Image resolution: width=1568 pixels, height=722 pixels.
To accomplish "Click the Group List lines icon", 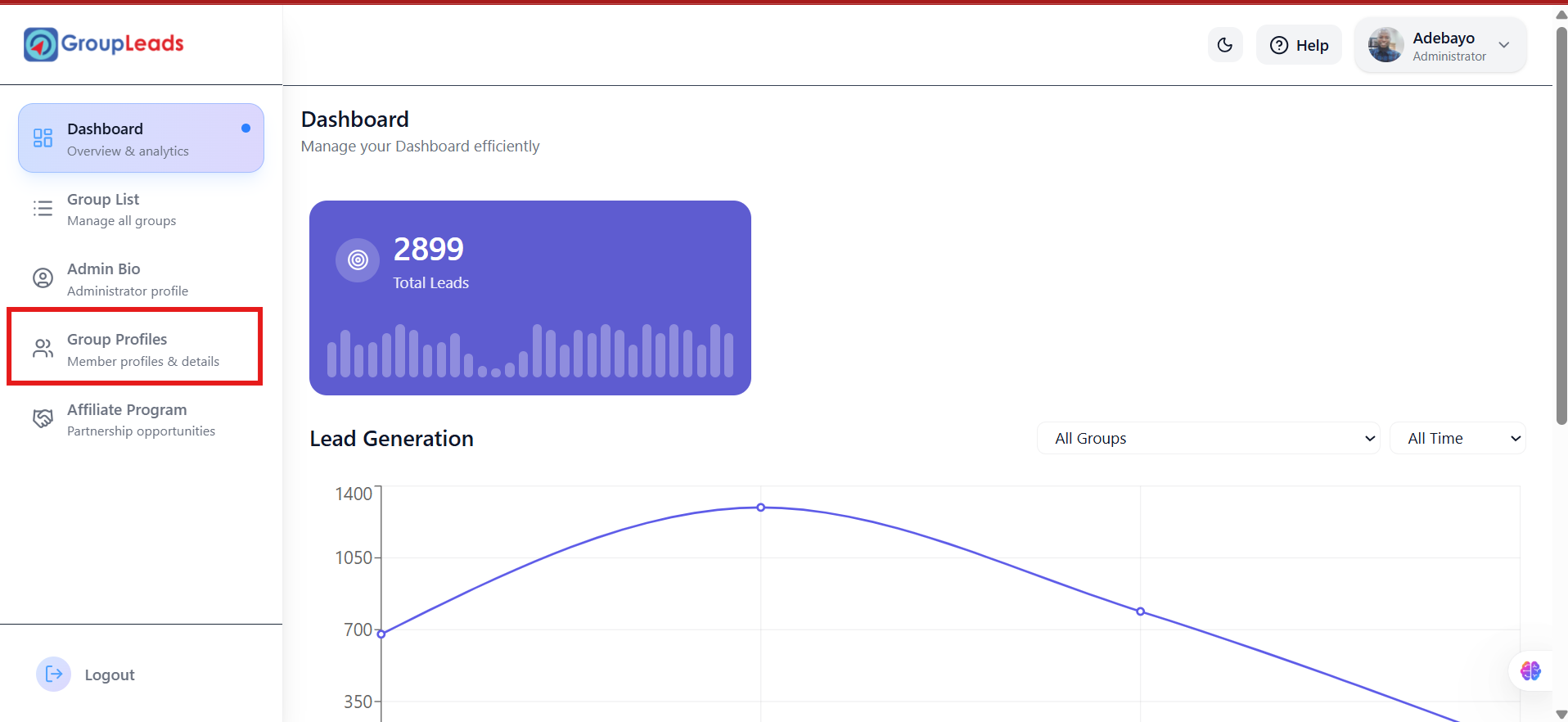I will pyautogui.click(x=43, y=209).
